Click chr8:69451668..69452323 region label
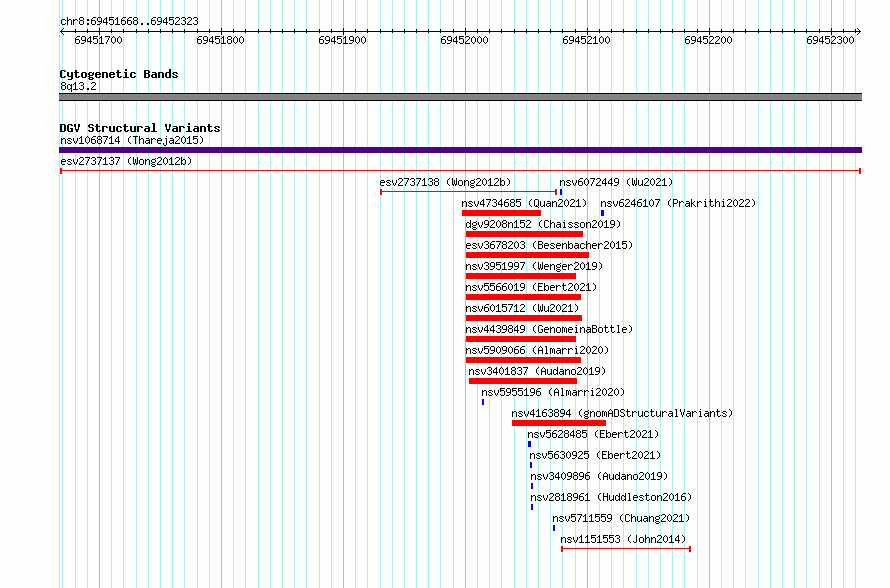The height and width of the screenshot is (588, 890). pos(129,21)
